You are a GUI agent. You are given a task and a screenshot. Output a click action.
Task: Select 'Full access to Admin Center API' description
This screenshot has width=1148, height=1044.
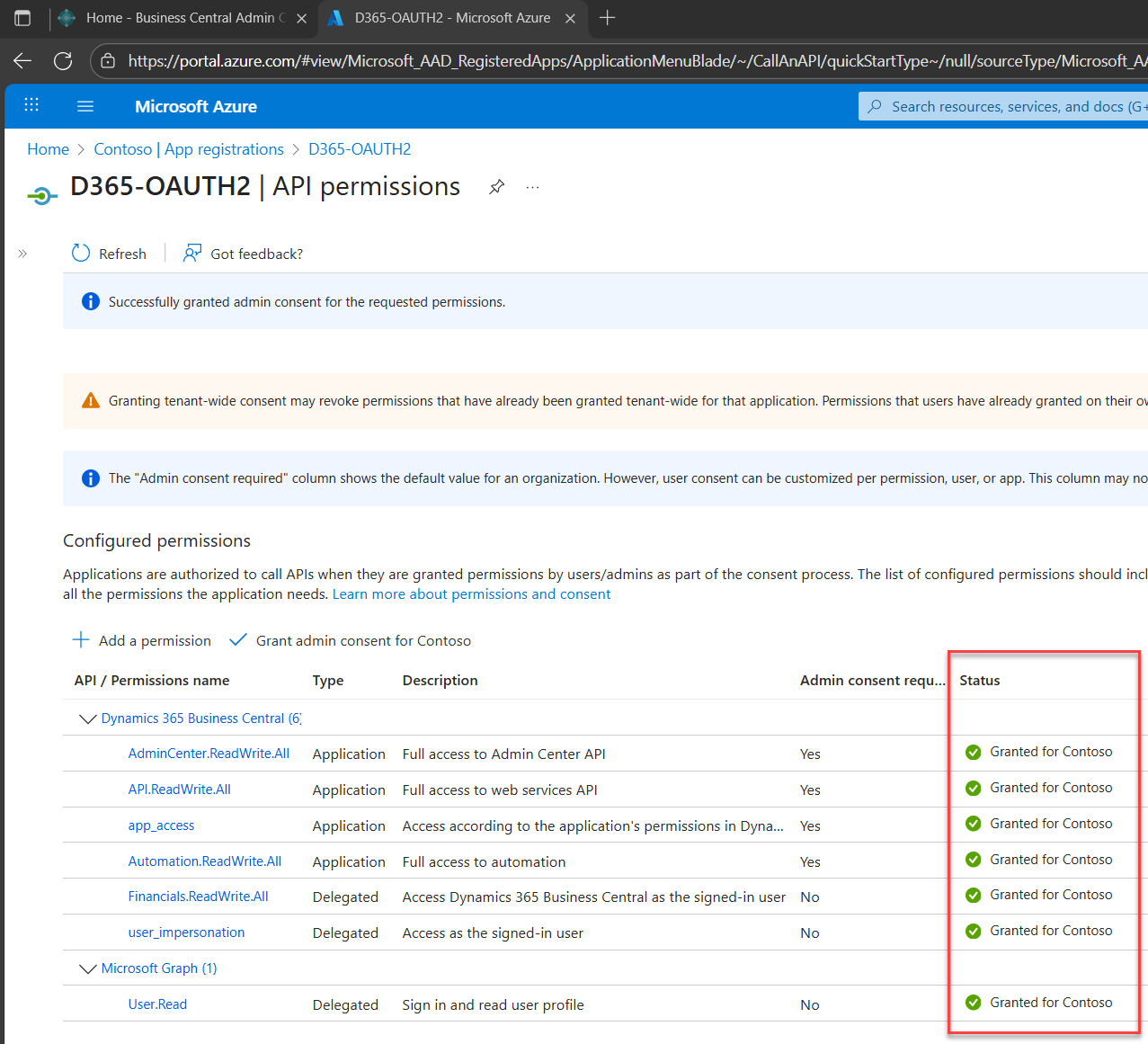[504, 754]
